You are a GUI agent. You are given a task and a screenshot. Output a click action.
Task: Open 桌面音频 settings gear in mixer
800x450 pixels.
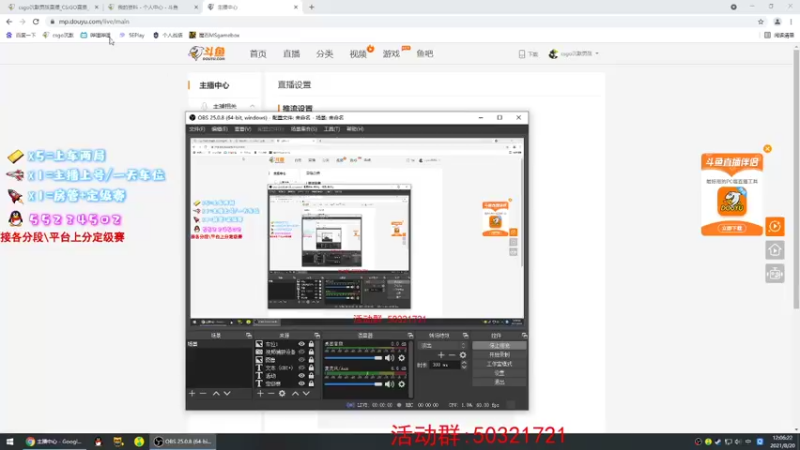[402, 358]
